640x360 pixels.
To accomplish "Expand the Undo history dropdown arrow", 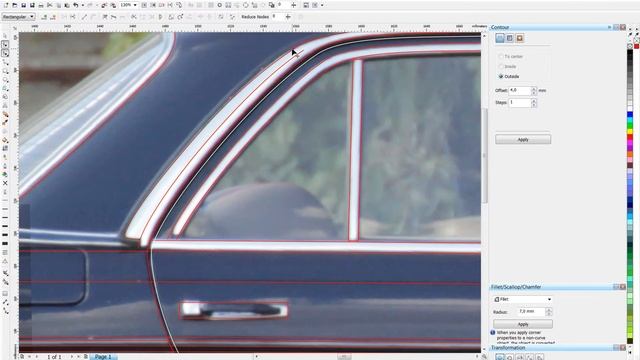I will click(x=83, y=5).
